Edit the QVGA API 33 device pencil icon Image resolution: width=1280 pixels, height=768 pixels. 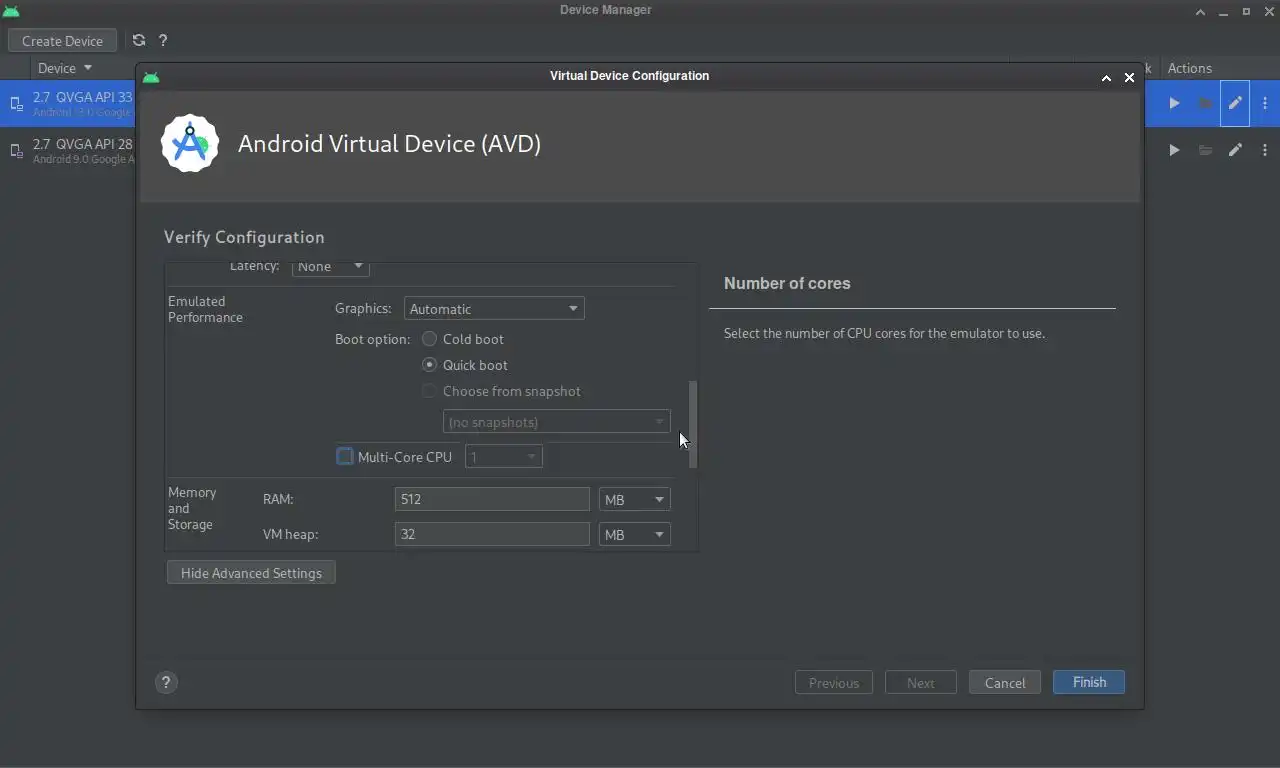point(1235,103)
